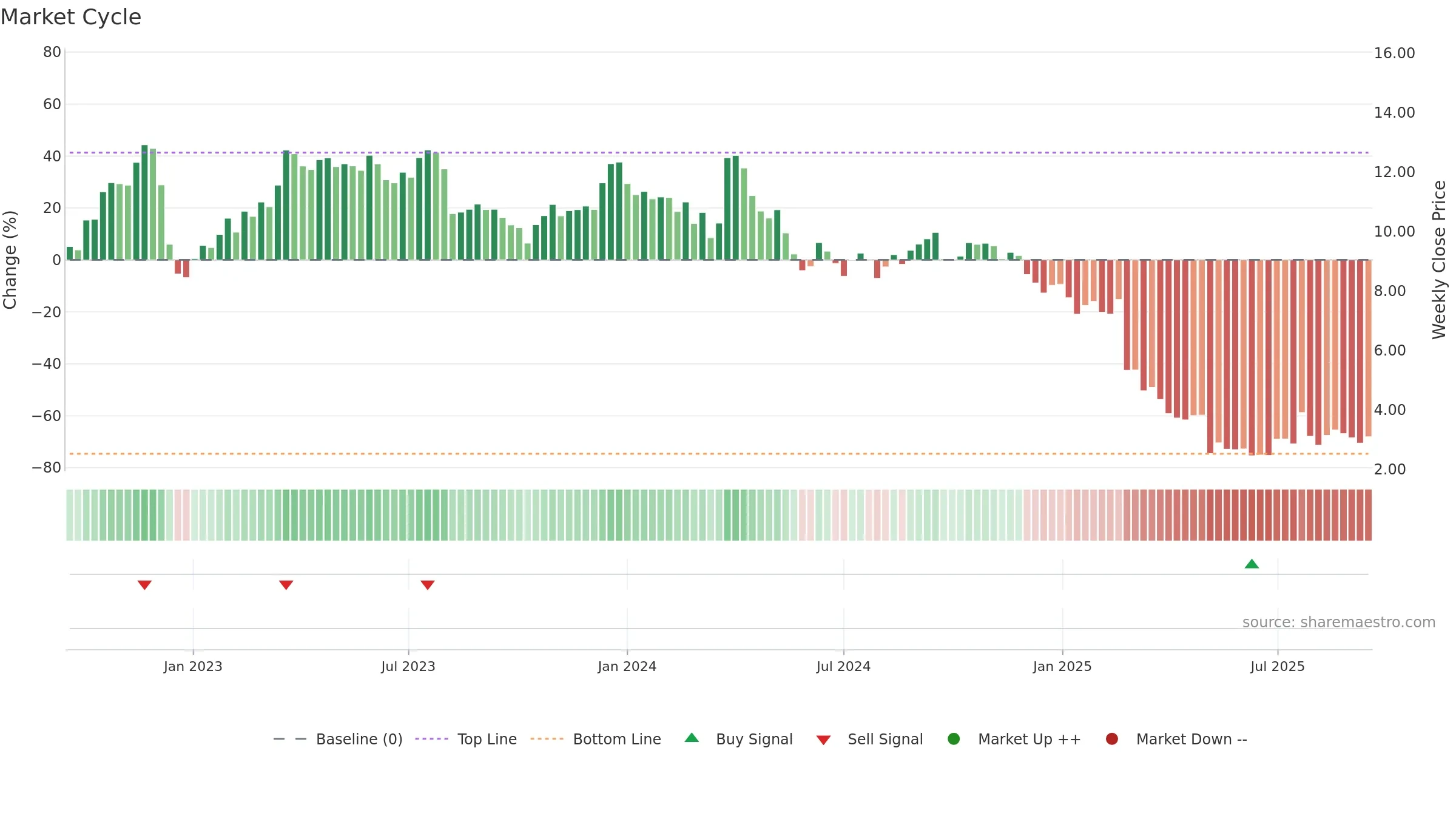This screenshot has width=1456, height=819.
Task: Click the 80 change axis label
Action: pyautogui.click(x=52, y=52)
